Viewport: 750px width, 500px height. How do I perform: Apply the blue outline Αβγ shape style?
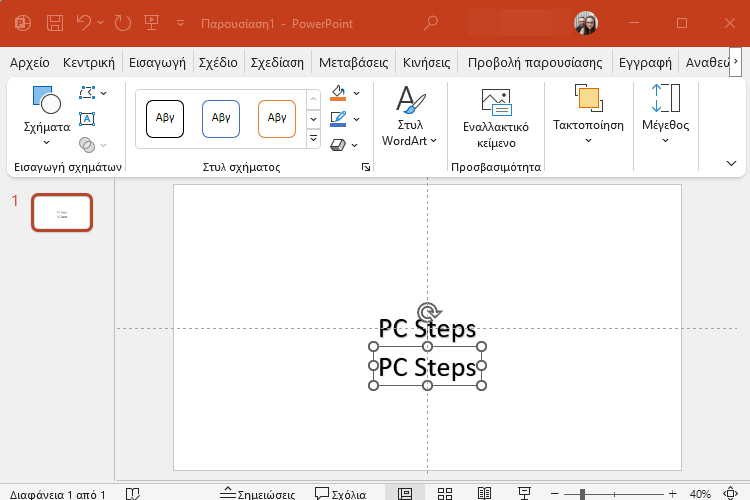(221, 119)
